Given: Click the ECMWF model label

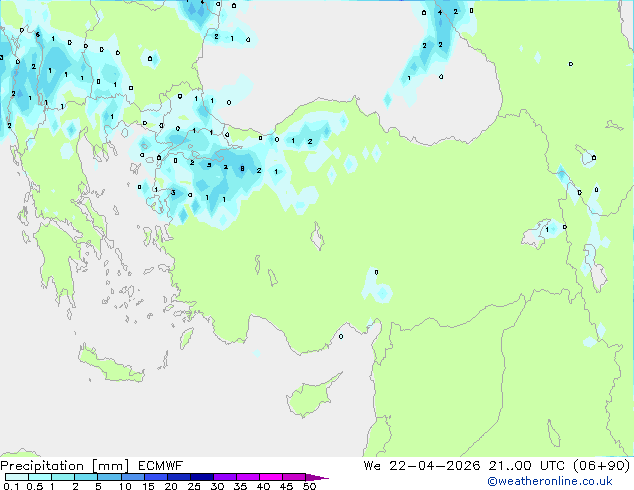Looking at the screenshot, I should coord(161,466).
